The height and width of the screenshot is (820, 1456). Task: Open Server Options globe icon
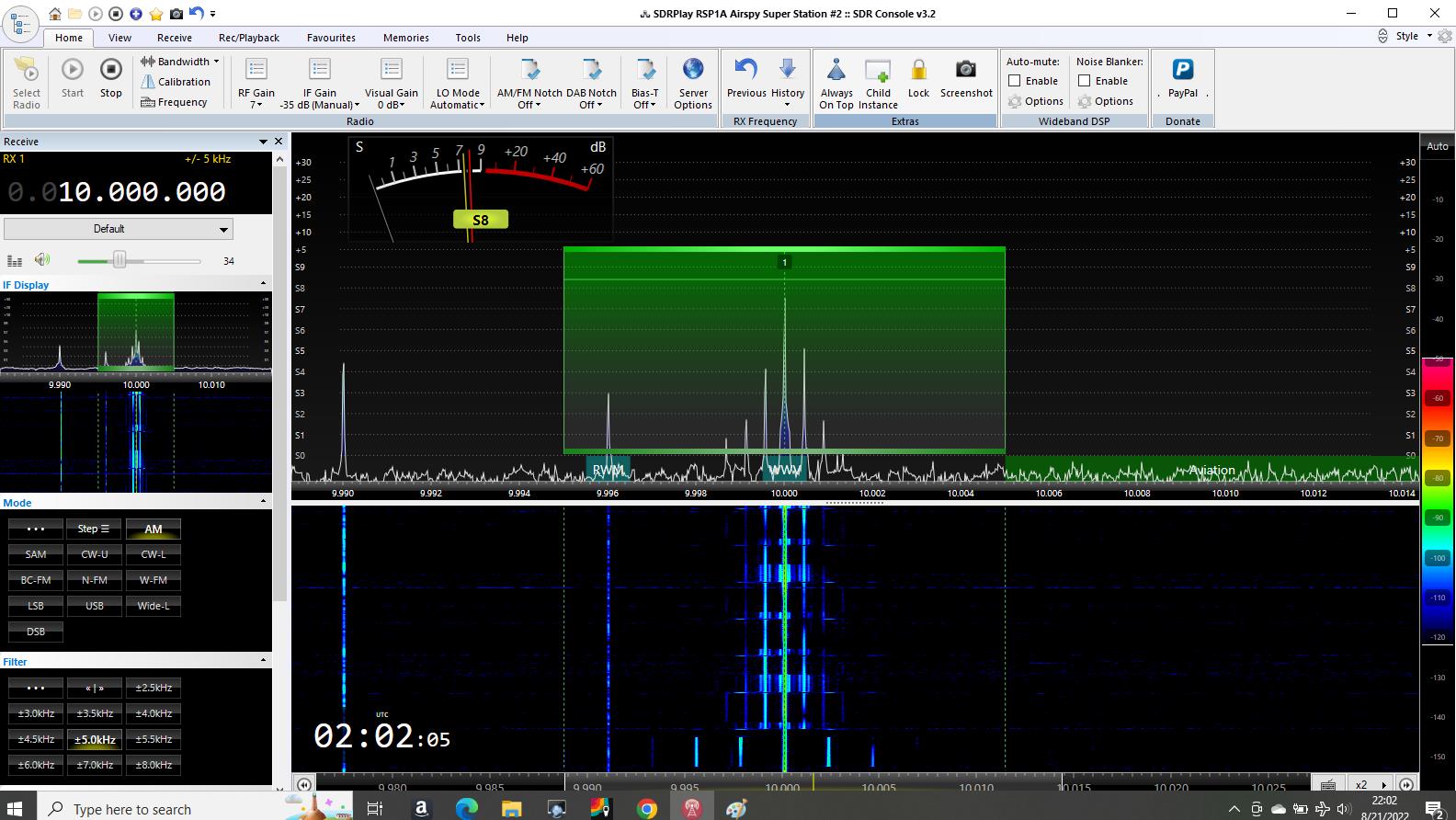[x=693, y=71]
